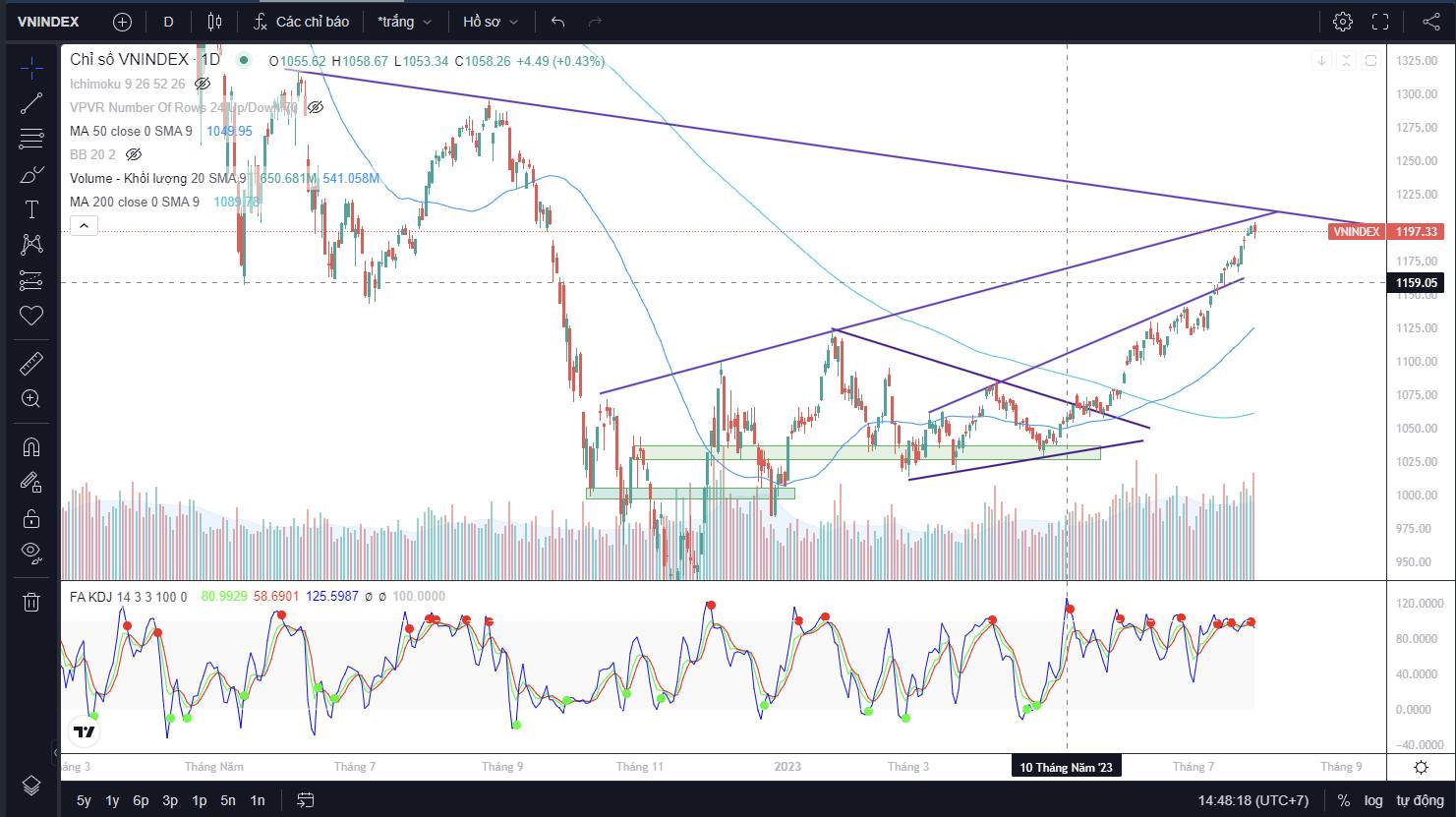
Task: Open the go-to-date calendar icon
Action: pos(306,800)
